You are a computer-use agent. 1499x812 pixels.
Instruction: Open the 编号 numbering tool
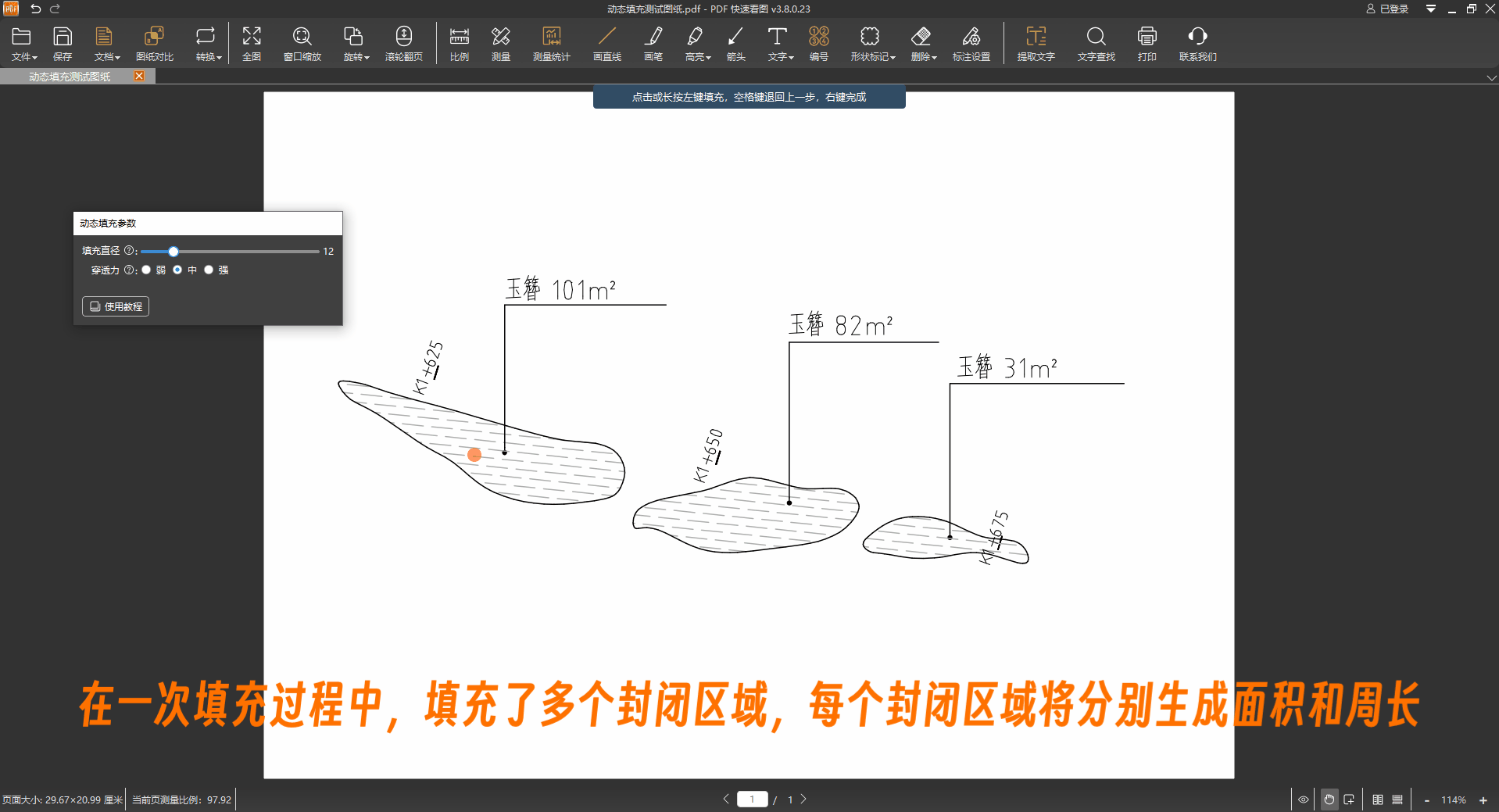coord(818,43)
